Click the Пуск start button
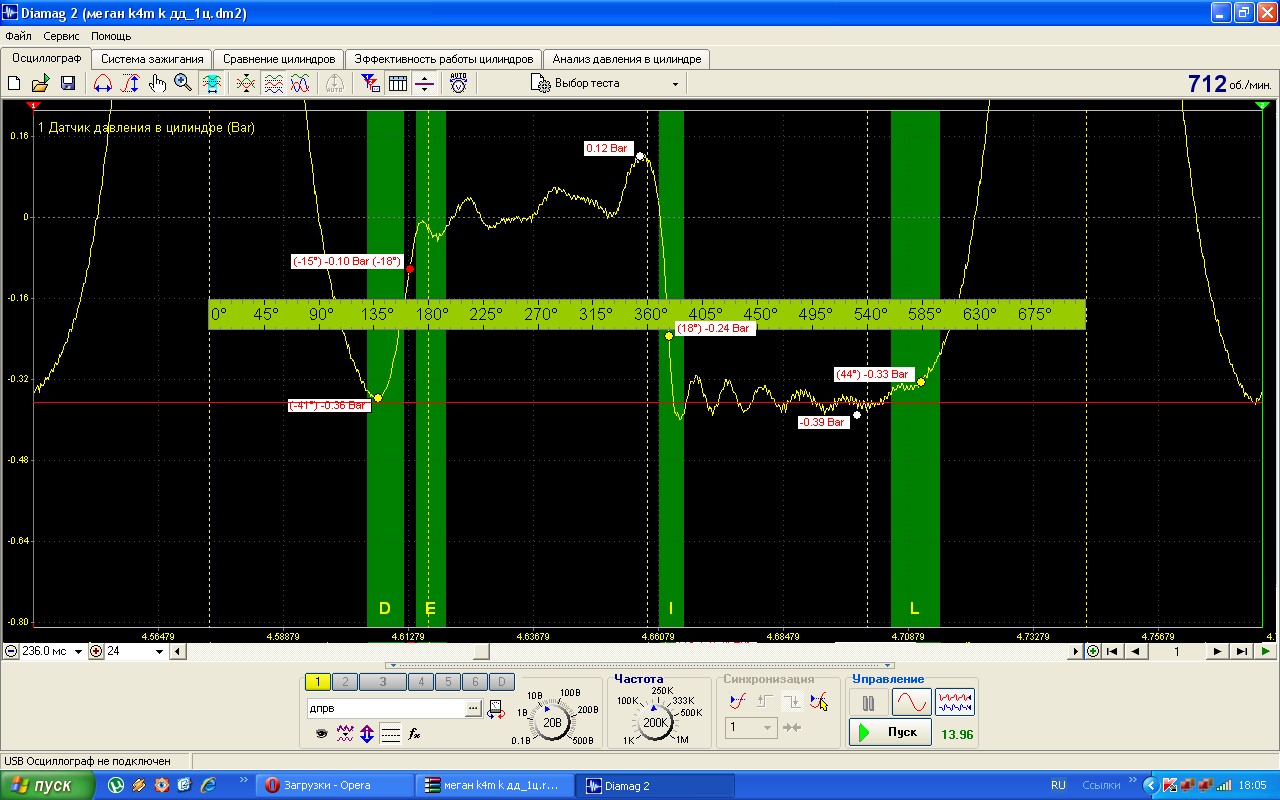The height and width of the screenshot is (800, 1280). click(890, 733)
